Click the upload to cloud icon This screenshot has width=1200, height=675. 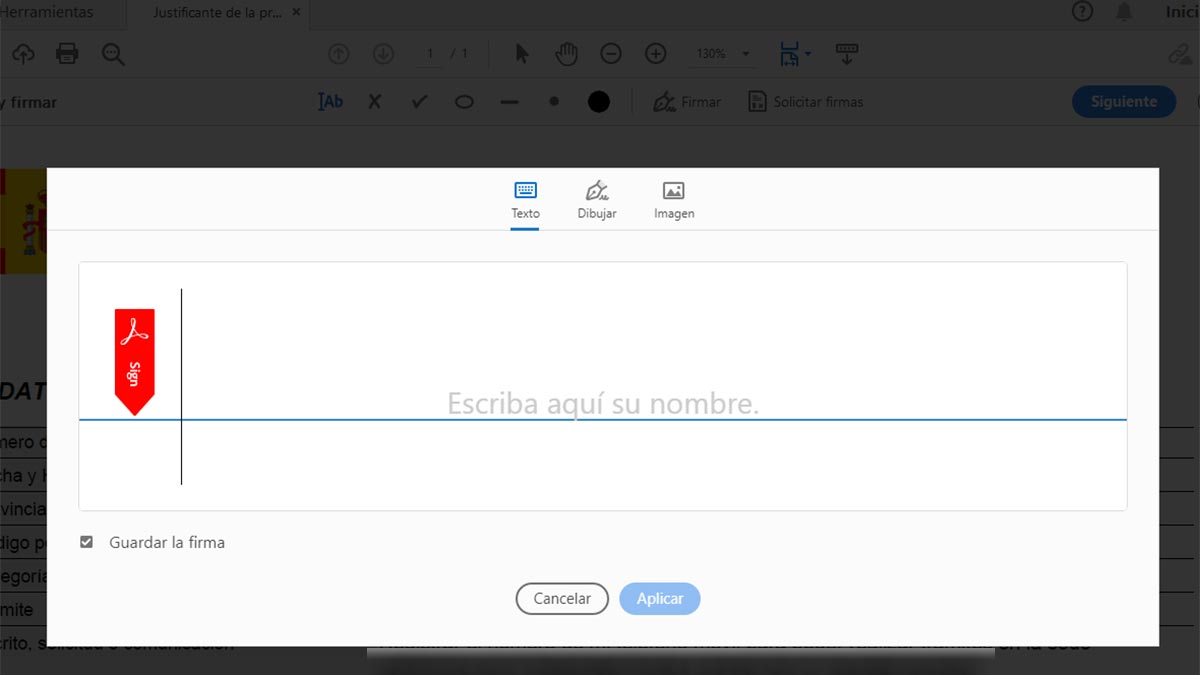[x=22, y=54]
